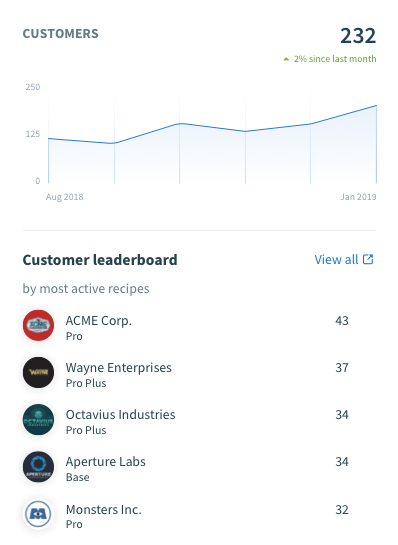The image size is (398, 545).
Task: Click ACME Corp.'s recipe count 43
Action: pos(342,320)
